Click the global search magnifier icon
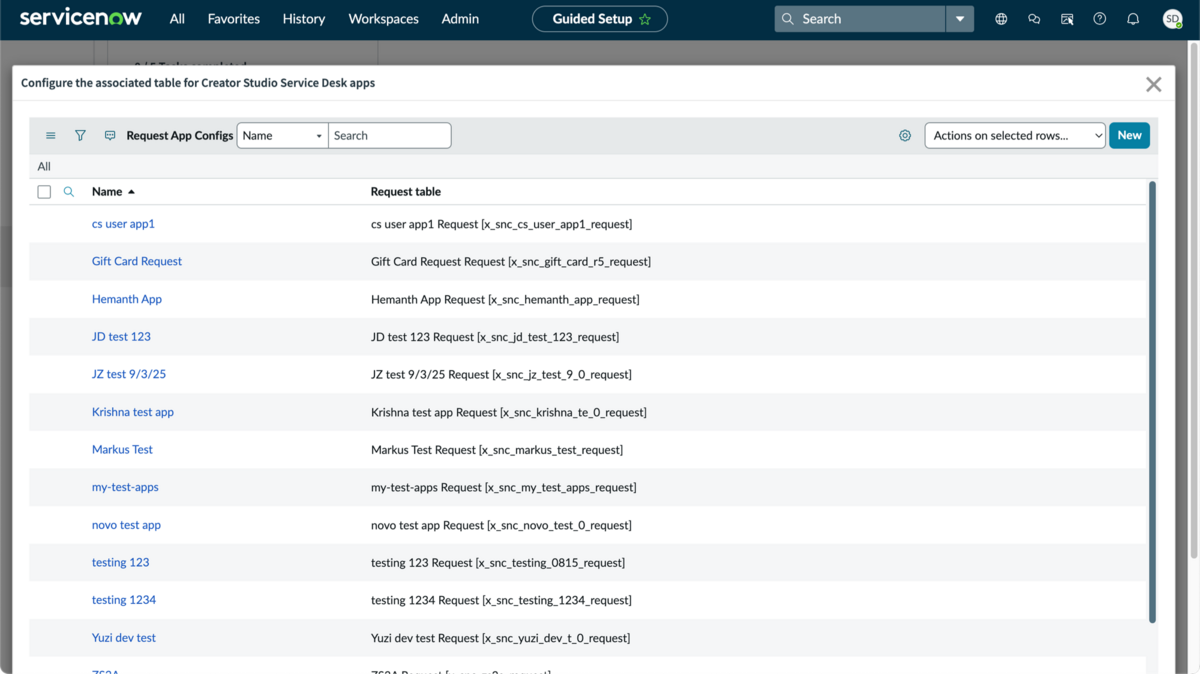 pyautogui.click(x=788, y=19)
